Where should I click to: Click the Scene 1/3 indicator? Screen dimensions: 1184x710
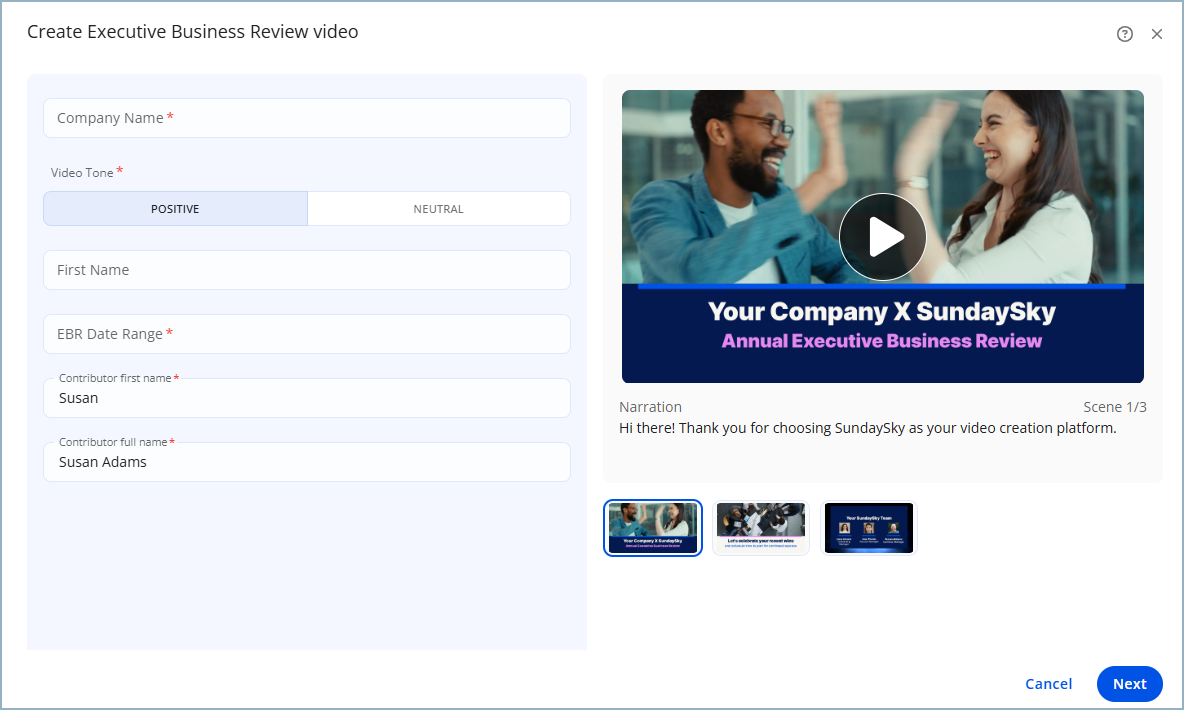(x=1114, y=407)
